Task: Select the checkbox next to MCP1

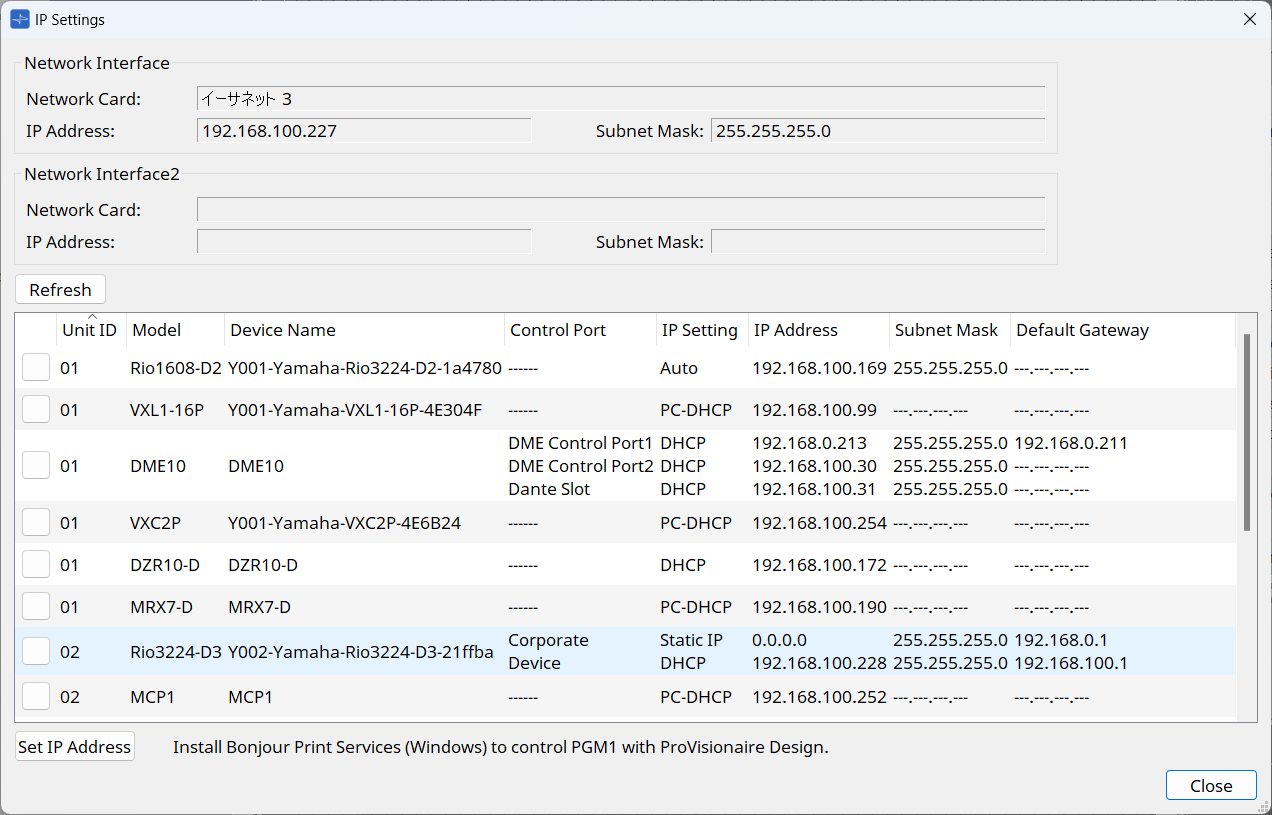Action: [36, 697]
